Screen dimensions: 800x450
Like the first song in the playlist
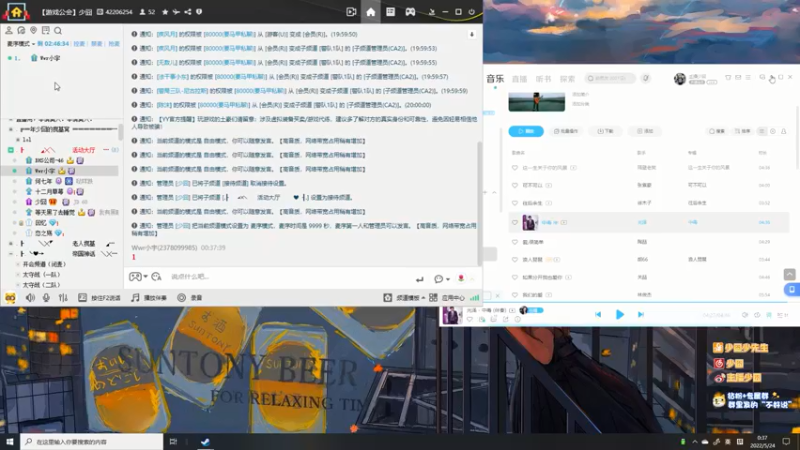[515, 167]
